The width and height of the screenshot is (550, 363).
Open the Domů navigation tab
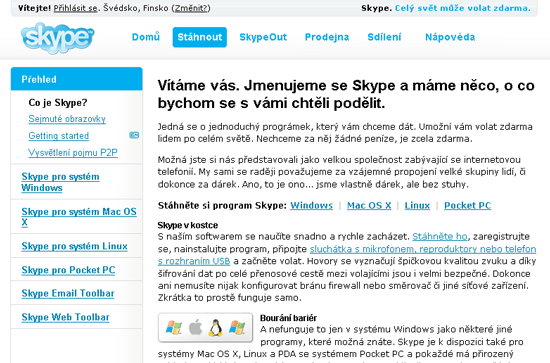pos(146,37)
